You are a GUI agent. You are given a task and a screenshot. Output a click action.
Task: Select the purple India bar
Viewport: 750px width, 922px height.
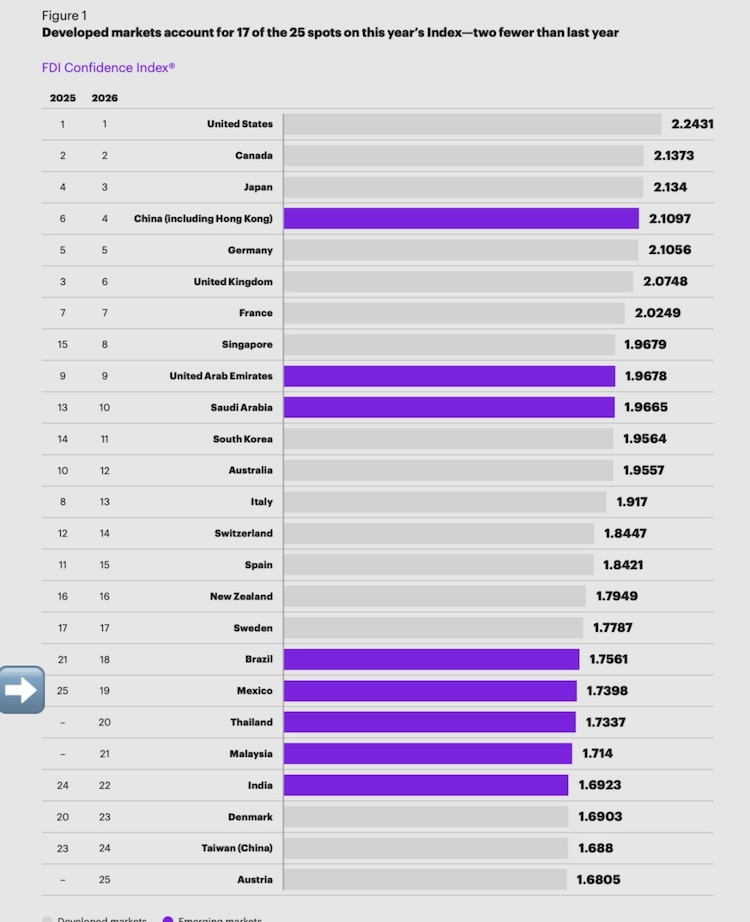coord(426,785)
